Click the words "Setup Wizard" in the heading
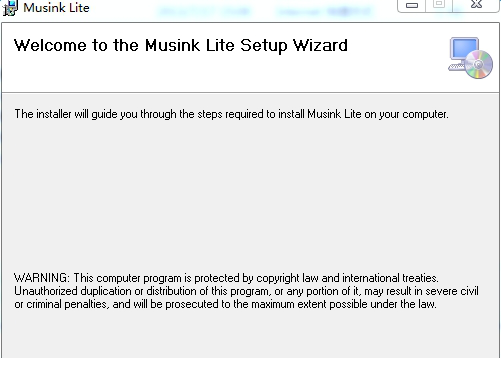The width and height of the screenshot is (501, 372). (x=294, y=46)
